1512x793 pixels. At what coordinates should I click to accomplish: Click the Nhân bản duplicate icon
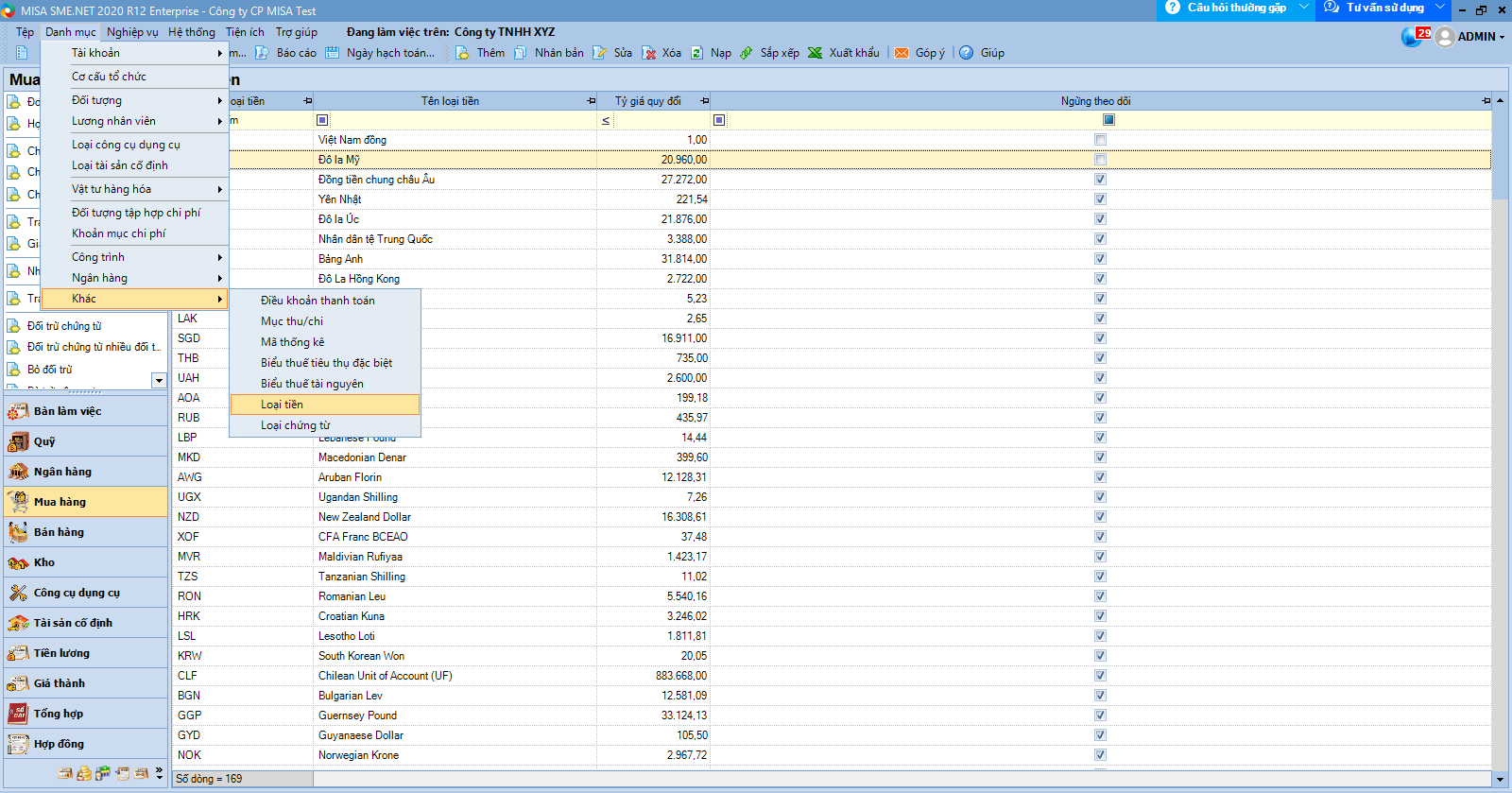point(521,53)
